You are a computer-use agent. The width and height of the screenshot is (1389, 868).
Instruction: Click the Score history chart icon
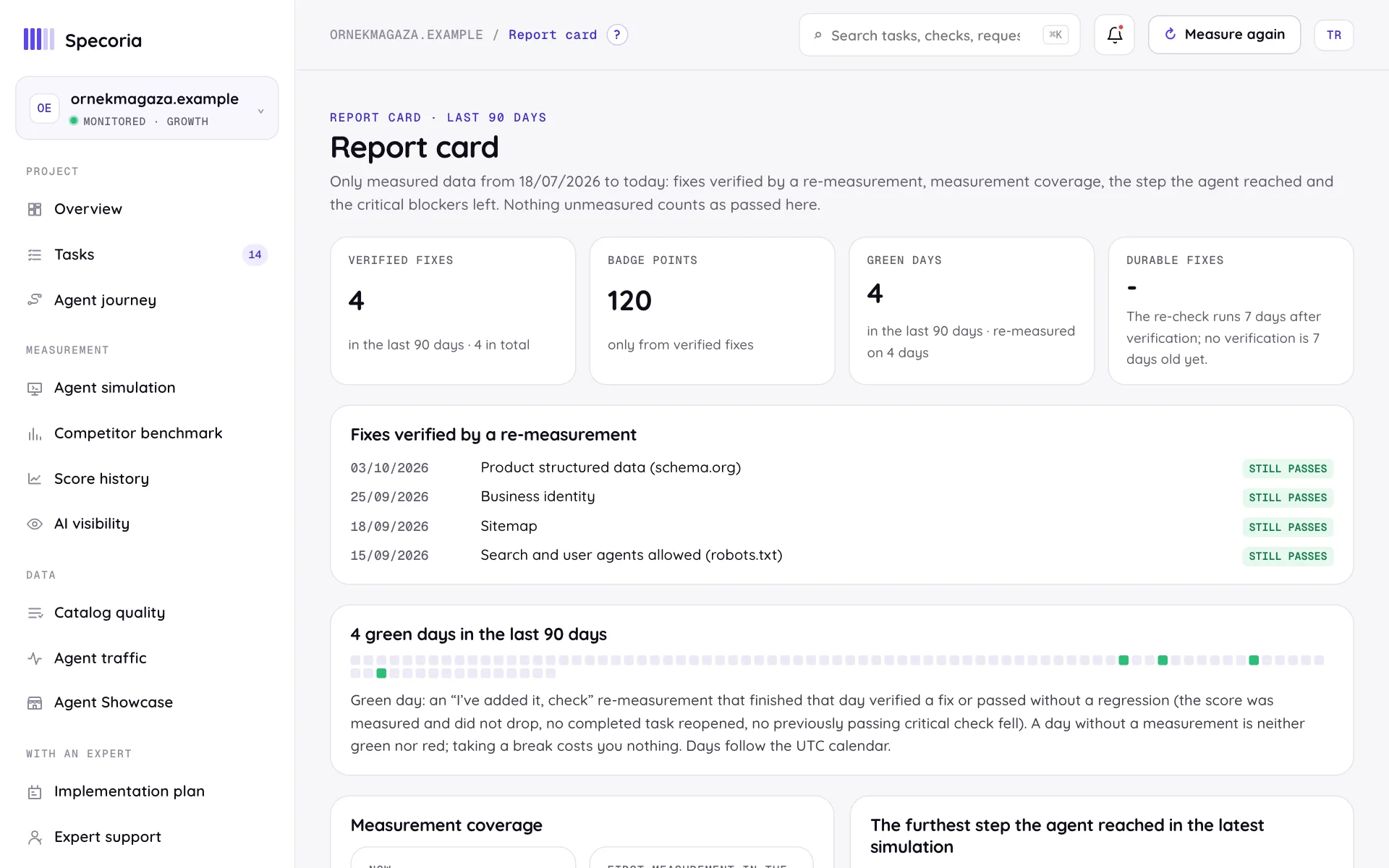coord(35,479)
